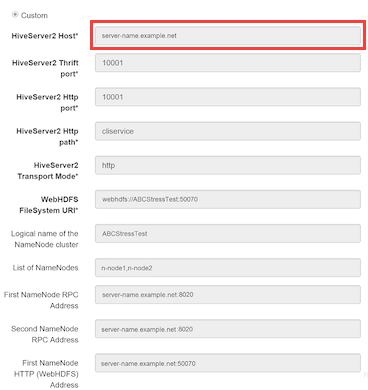The width and height of the screenshot is (368, 390).
Task: Click the HiveServer2 Thrift port label
Action: (x=45, y=68)
